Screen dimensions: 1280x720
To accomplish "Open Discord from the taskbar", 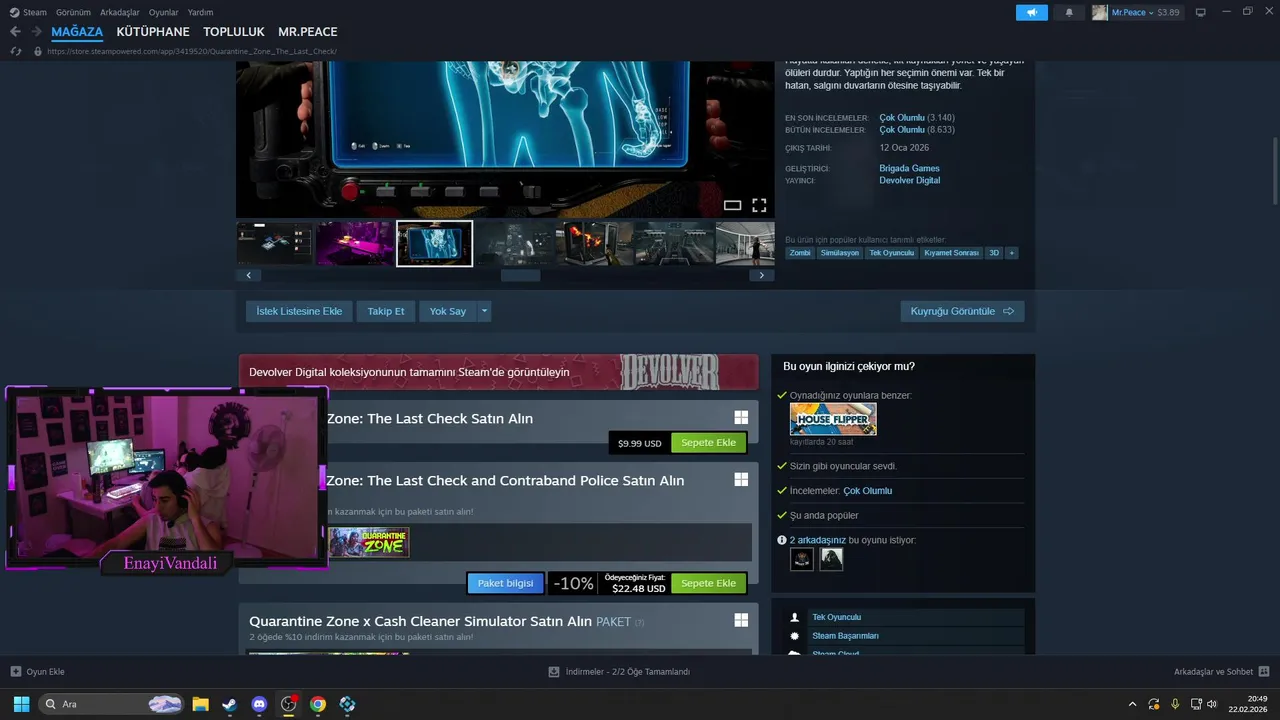I will (259, 704).
